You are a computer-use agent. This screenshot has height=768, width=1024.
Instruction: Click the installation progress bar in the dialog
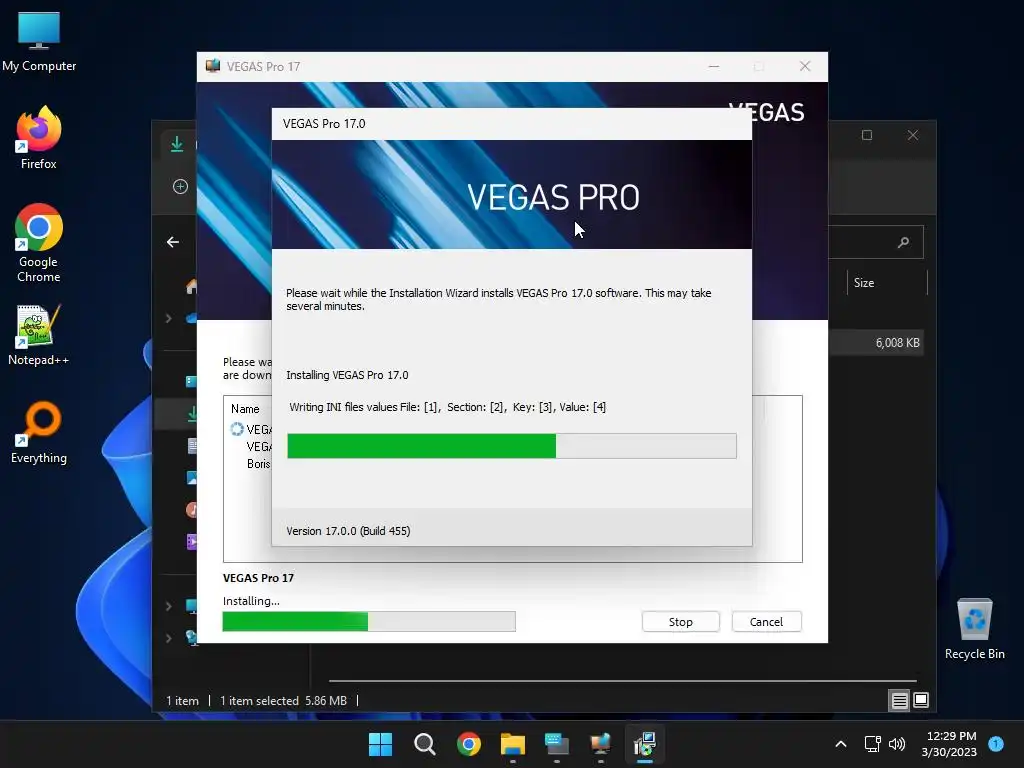pos(512,446)
